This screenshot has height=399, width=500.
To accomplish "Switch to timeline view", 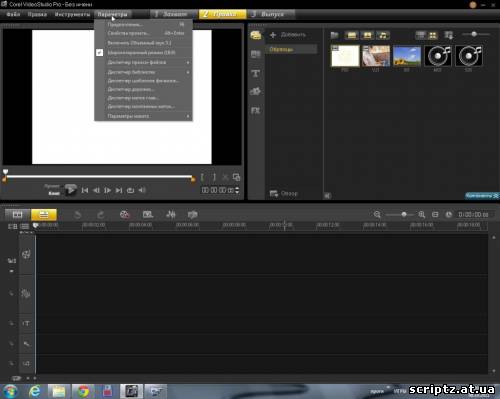I will 44,215.
